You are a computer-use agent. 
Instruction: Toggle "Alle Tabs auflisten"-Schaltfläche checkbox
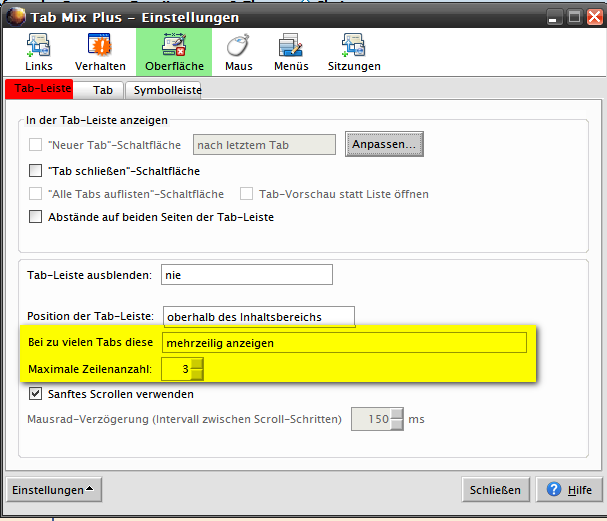35,194
